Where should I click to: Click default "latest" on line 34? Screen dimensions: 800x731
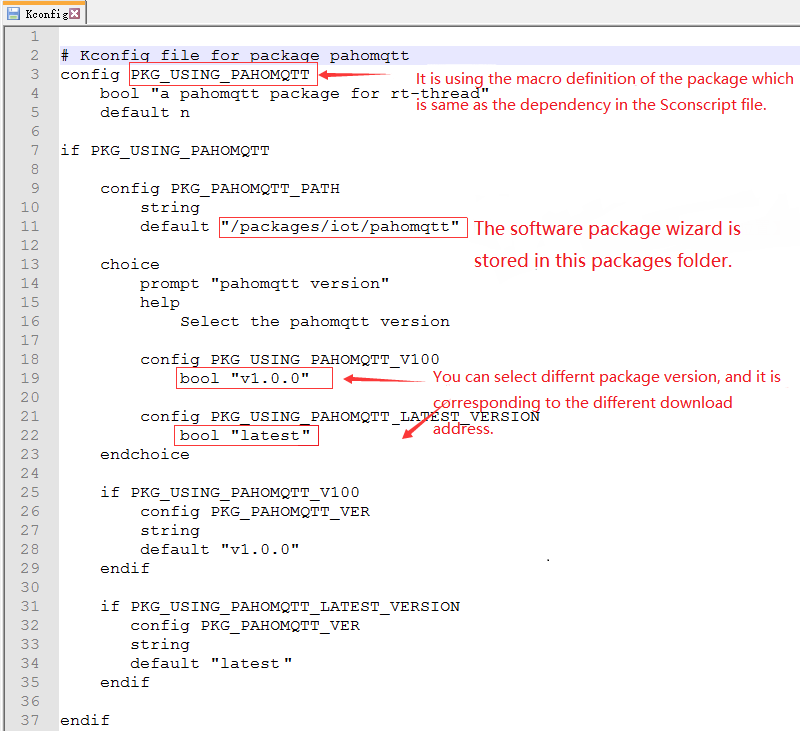tap(211, 663)
